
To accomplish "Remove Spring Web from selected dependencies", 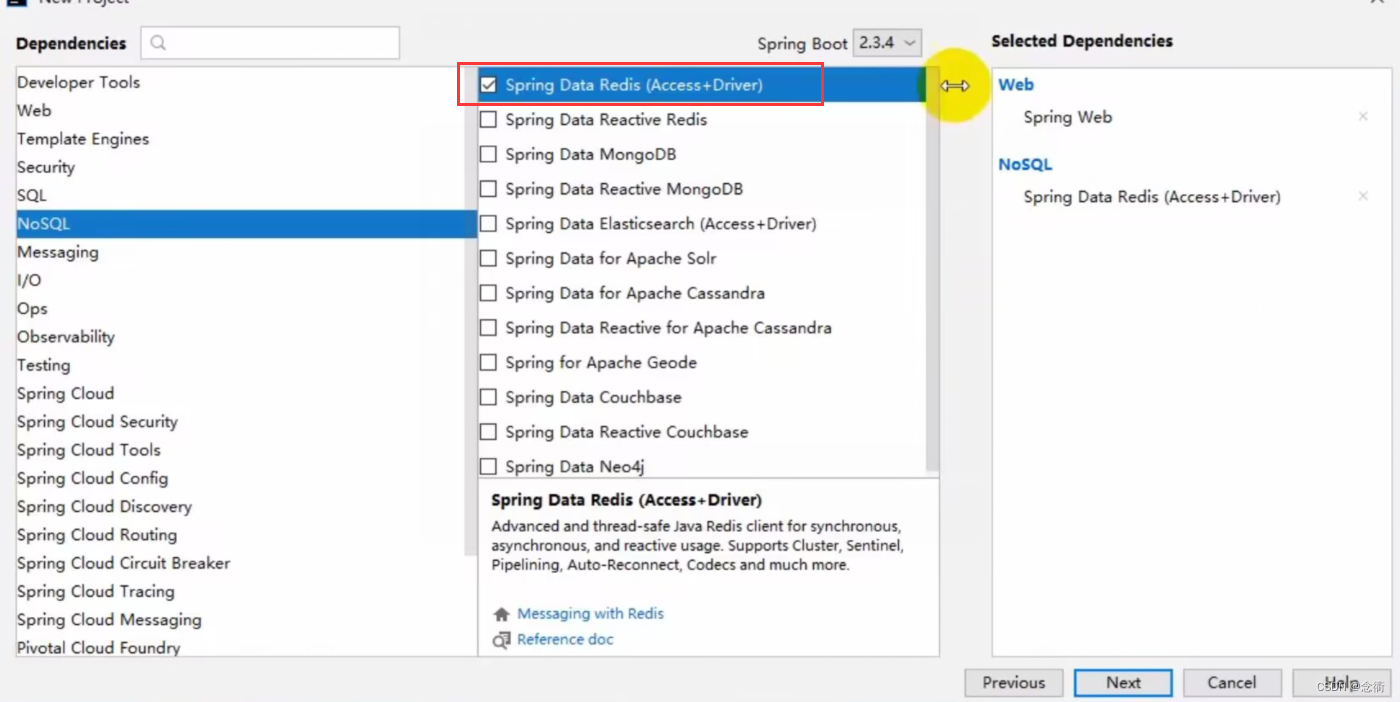I will [1363, 117].
